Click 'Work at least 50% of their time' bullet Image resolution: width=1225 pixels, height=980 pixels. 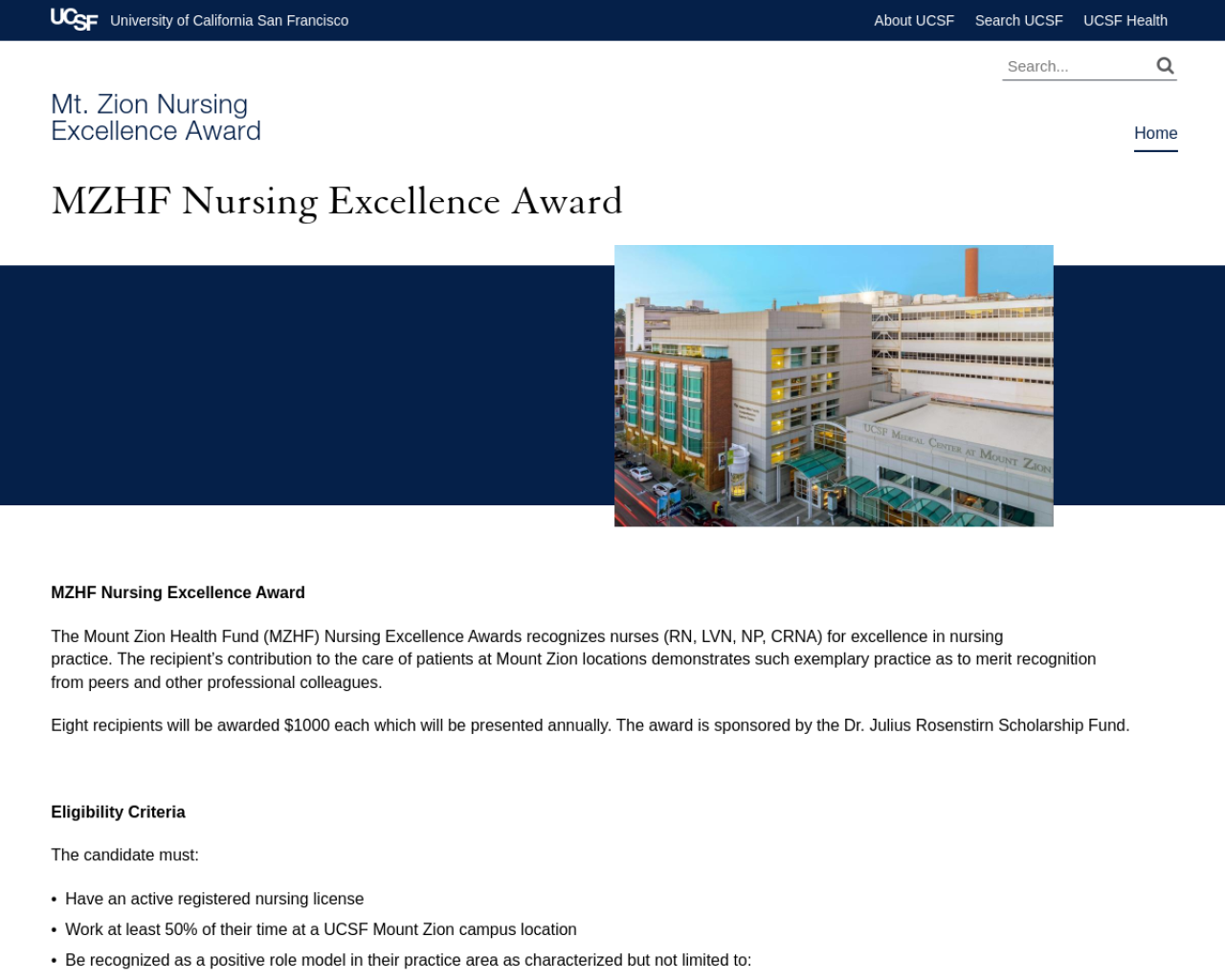coord(321,929)
